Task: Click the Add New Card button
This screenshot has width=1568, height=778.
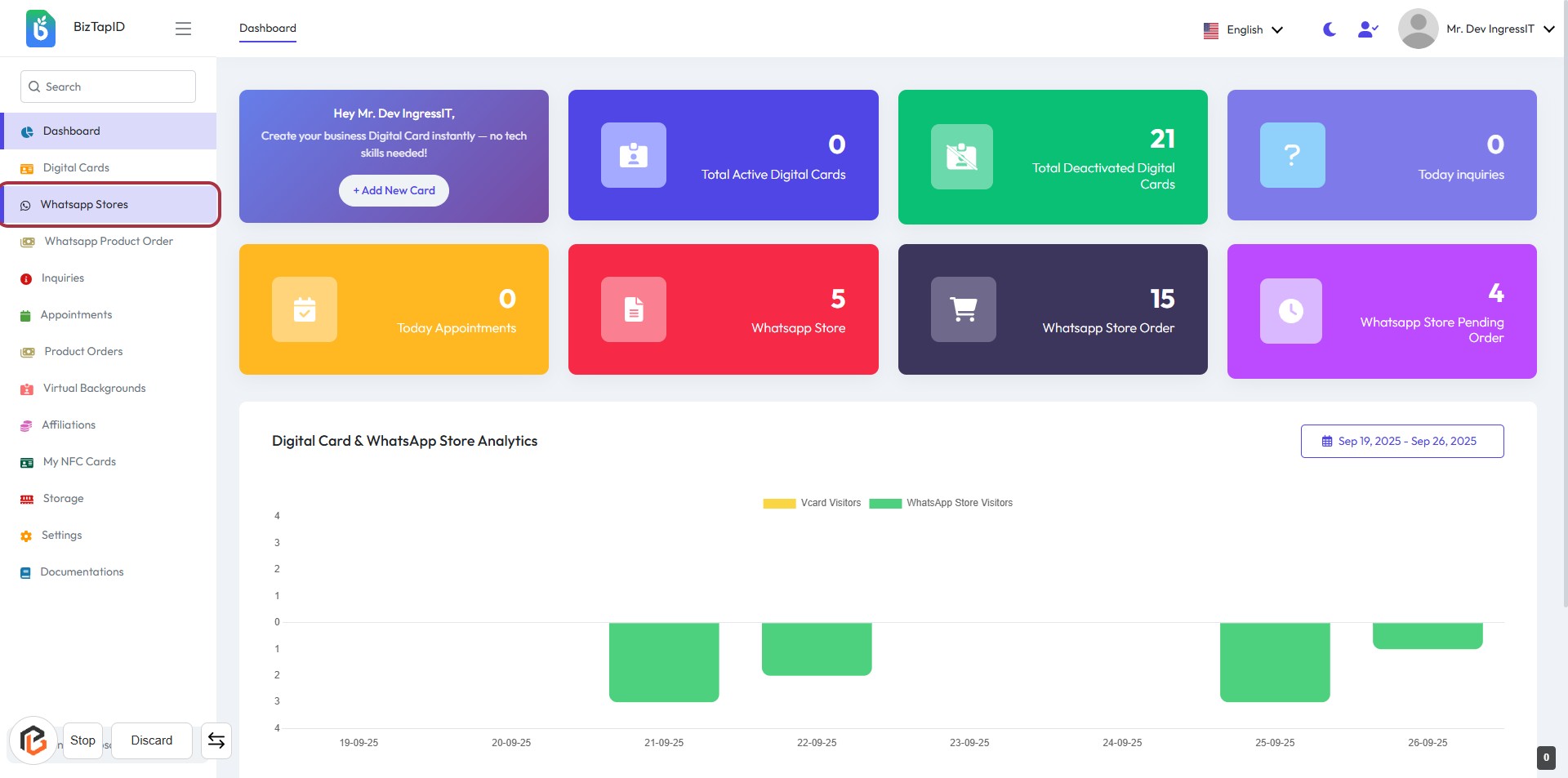Action: pyautogui.click(x=394, y=190)
